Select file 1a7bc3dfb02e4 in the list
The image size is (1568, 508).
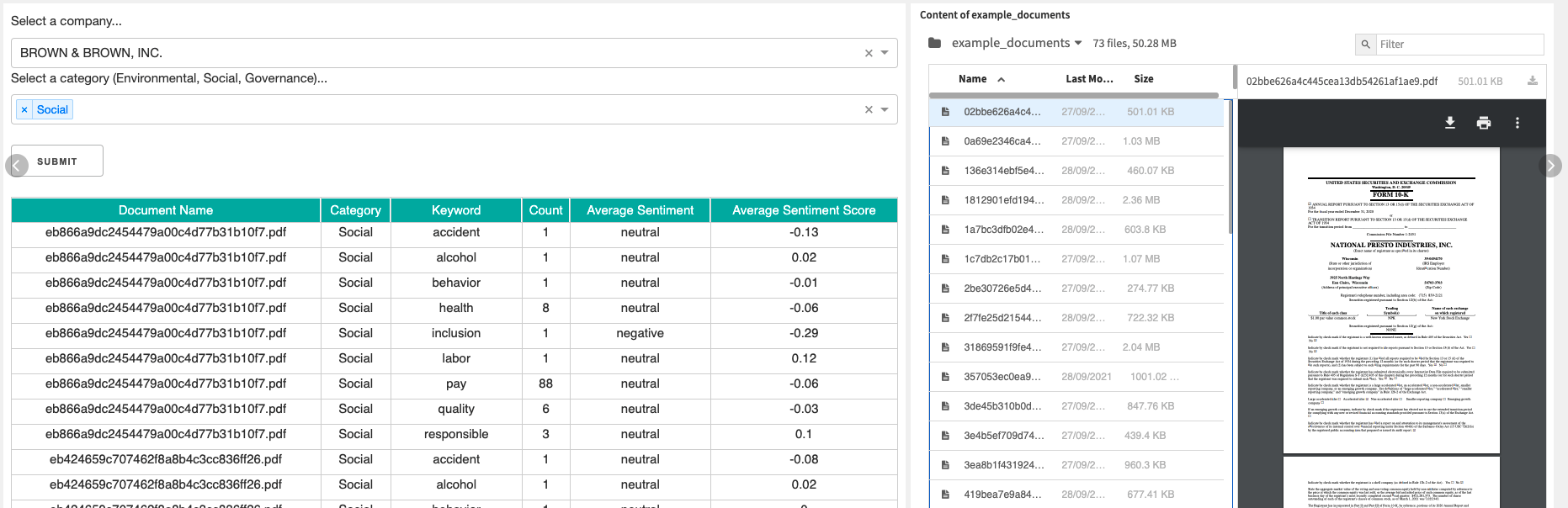[1076, 230]
